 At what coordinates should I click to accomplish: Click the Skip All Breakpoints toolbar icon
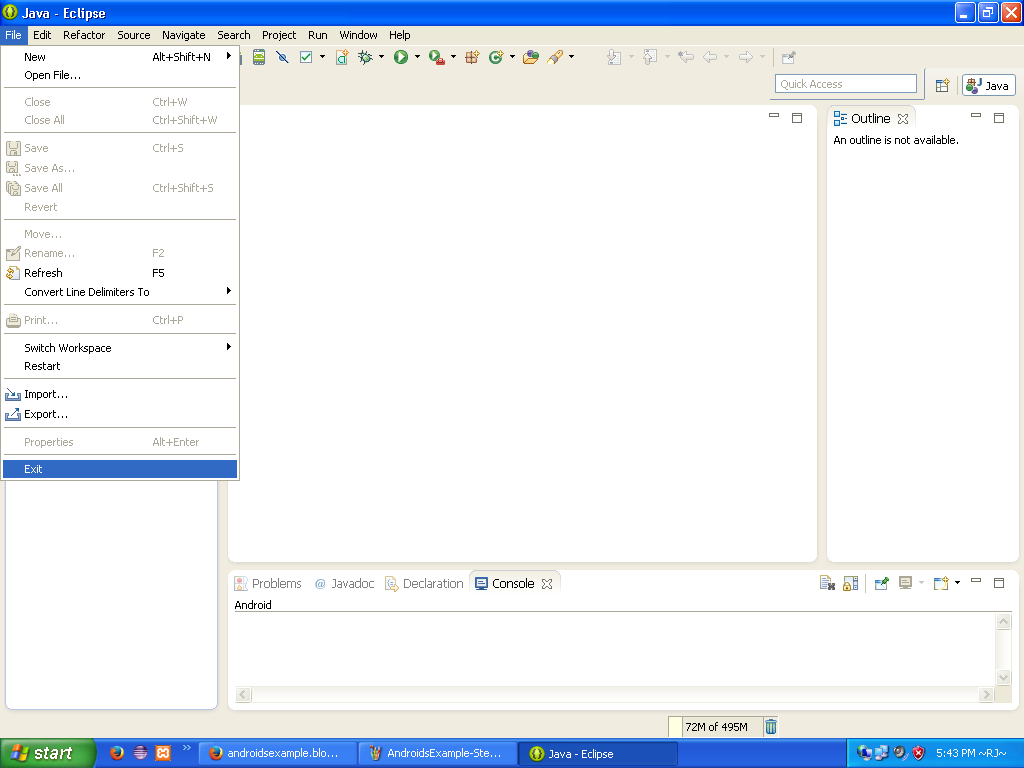pos(282,57)
